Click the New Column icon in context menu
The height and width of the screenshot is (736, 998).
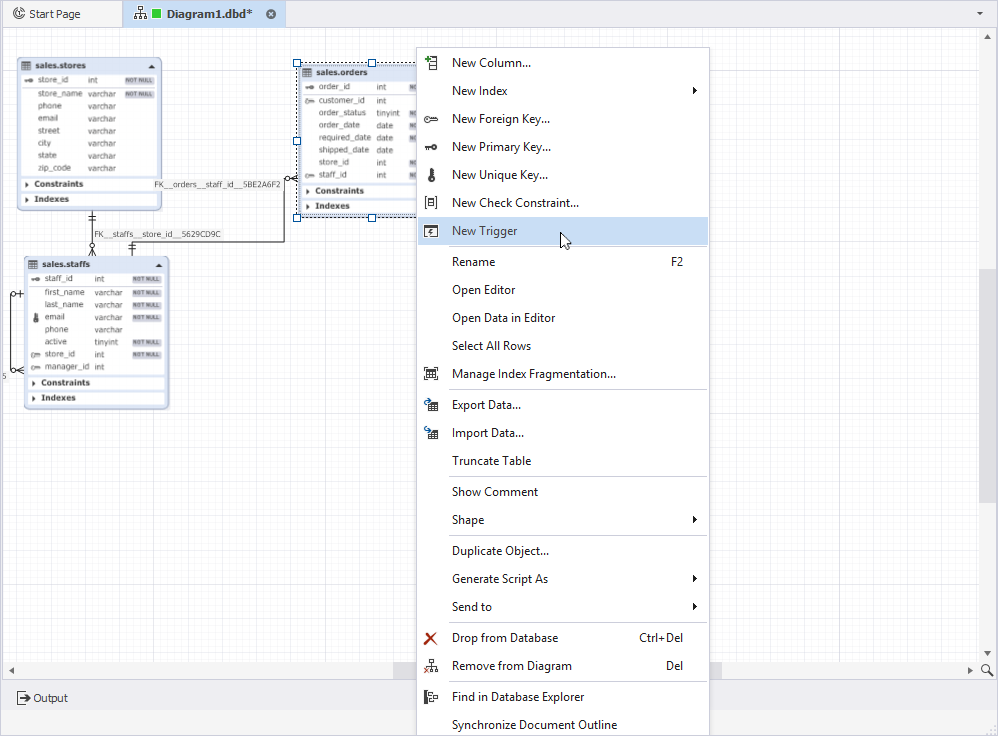point(431,62)
